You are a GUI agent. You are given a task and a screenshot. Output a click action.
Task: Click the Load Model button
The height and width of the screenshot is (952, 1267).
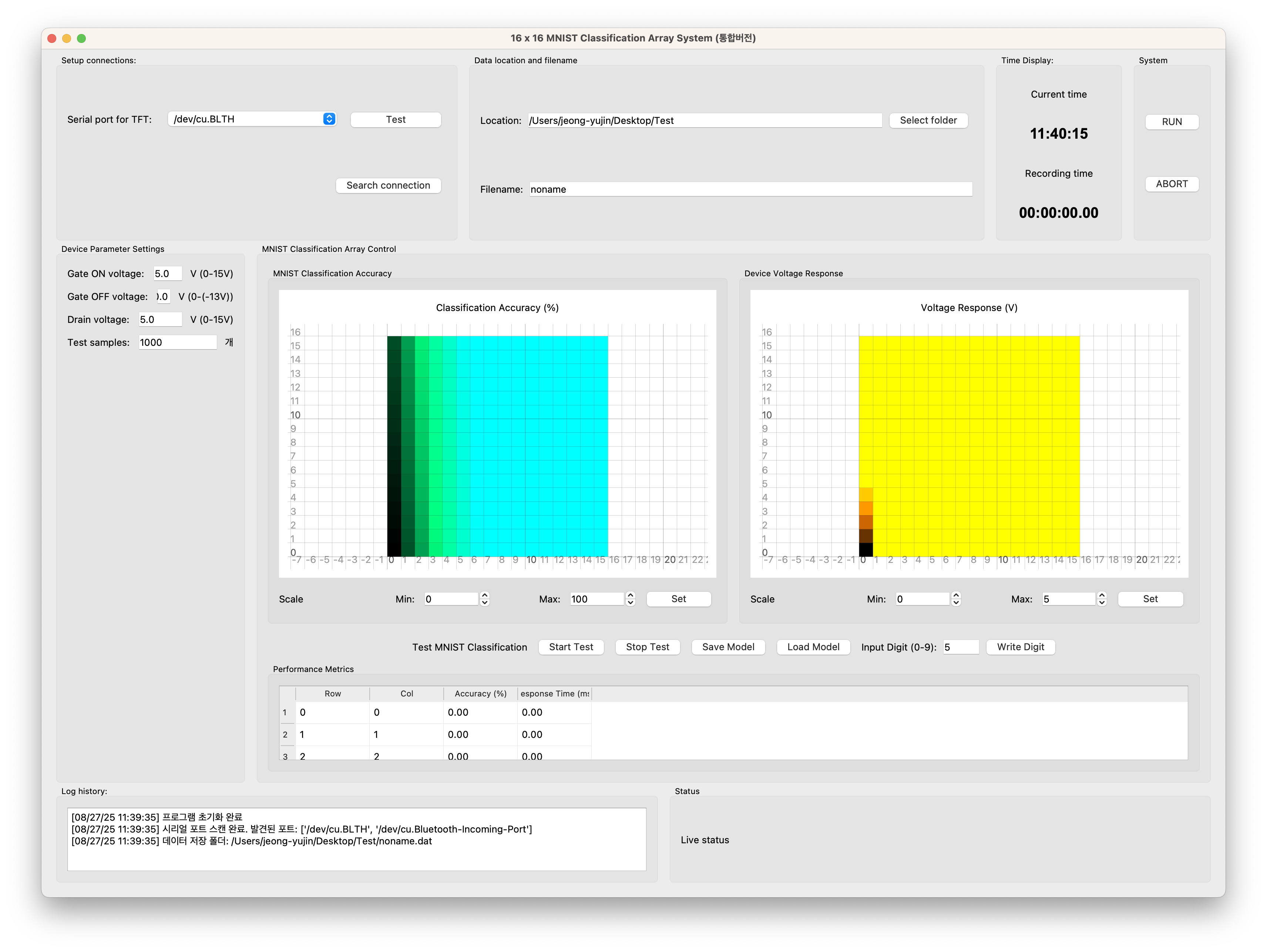813,647
